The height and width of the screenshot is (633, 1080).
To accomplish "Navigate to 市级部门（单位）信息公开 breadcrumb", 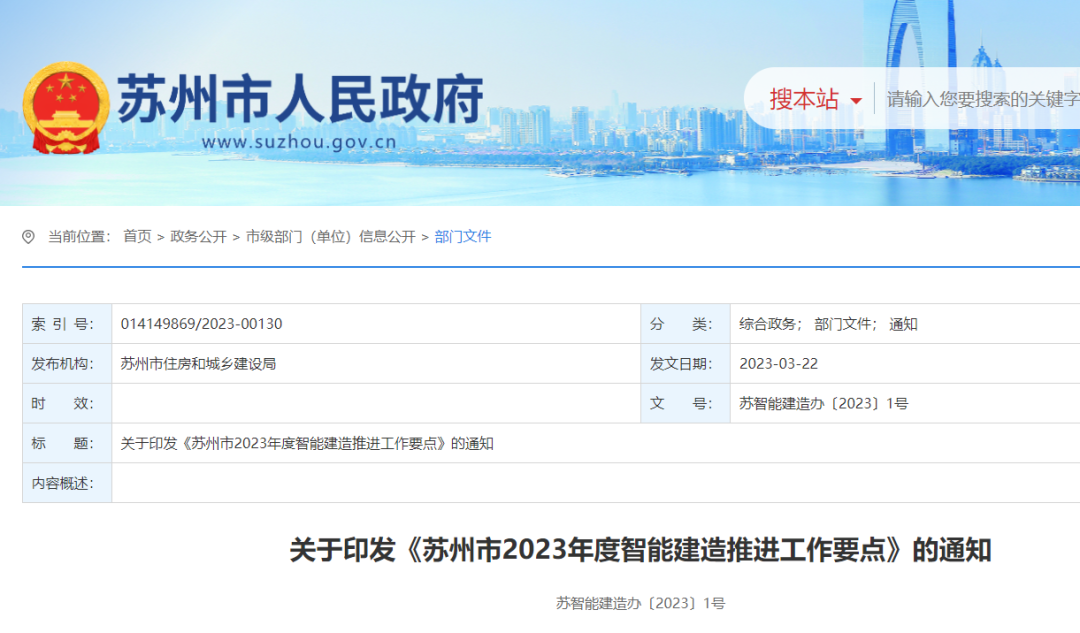I will (x=330, y=237).
